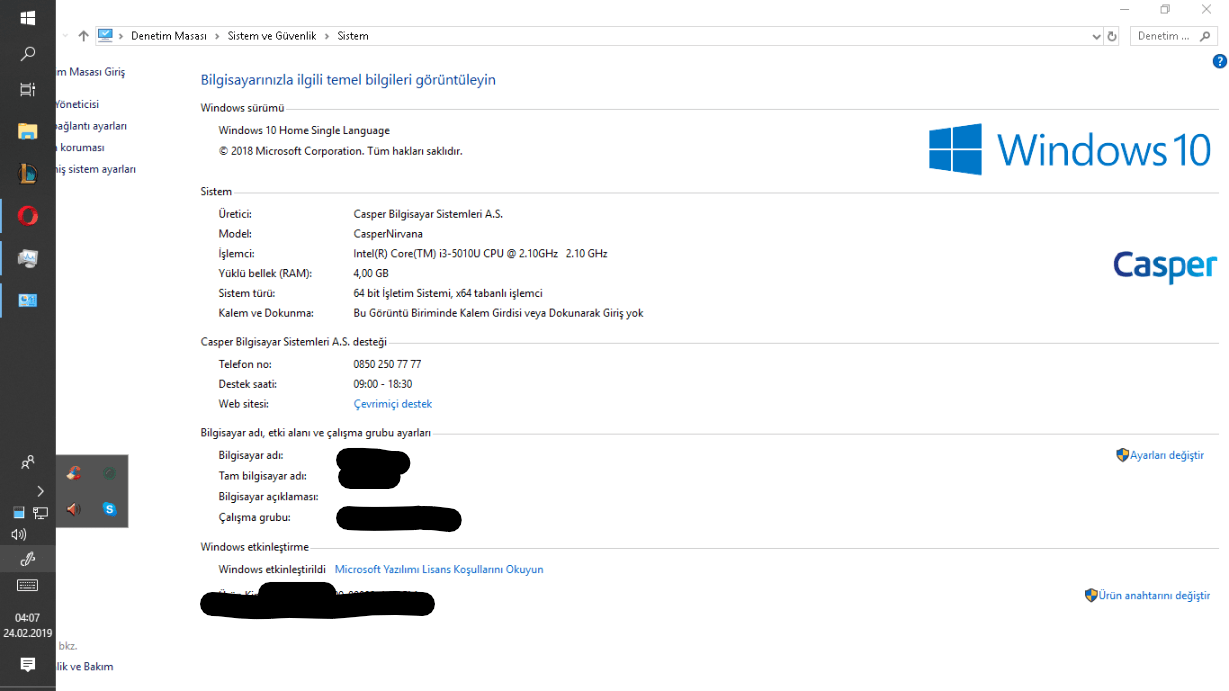Expand breadcrumb arrow after Sistem ve Güvenlik
Image resolution: width=1229 pixels, height=691 pixels.
[x=327, y=36]
